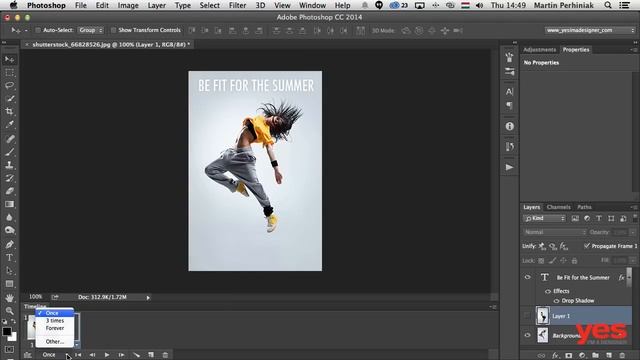Open the Character panel icon
Viewport: 640px width, 360px height.
[x=509, y=91]
